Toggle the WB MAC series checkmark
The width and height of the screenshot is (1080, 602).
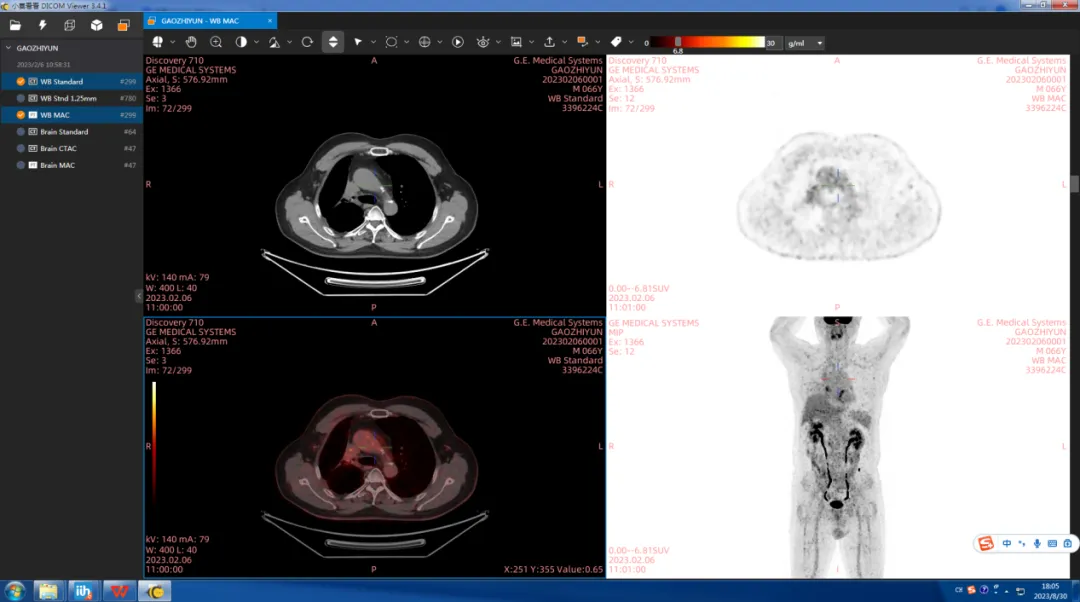pos(21,115)
